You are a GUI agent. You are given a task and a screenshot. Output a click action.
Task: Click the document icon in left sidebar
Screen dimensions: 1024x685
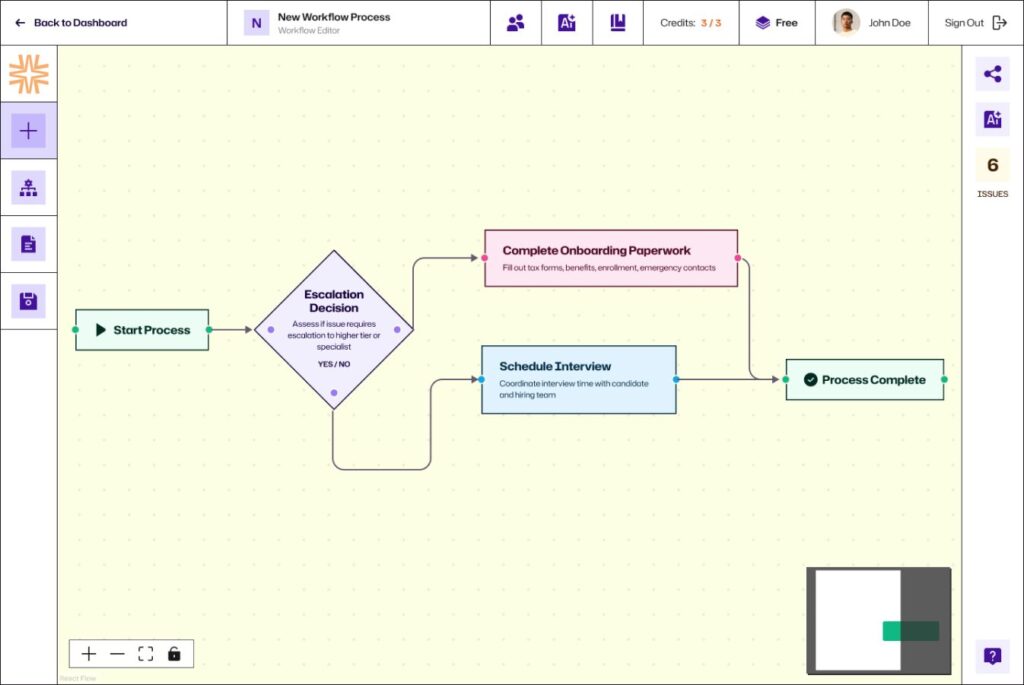28,244
